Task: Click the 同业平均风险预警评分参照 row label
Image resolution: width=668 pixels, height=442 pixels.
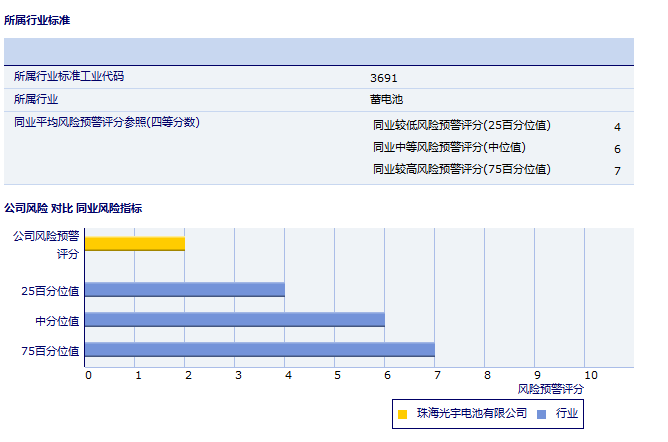Action: pos(107,122)
